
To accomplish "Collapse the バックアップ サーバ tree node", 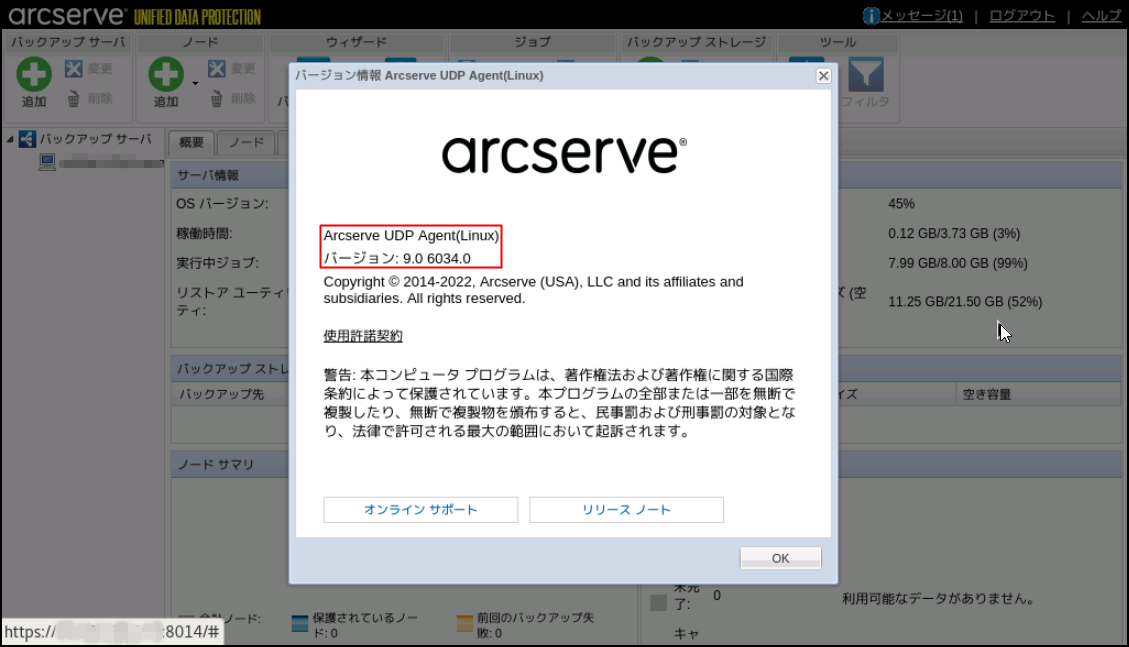I will tap(10, 139).
